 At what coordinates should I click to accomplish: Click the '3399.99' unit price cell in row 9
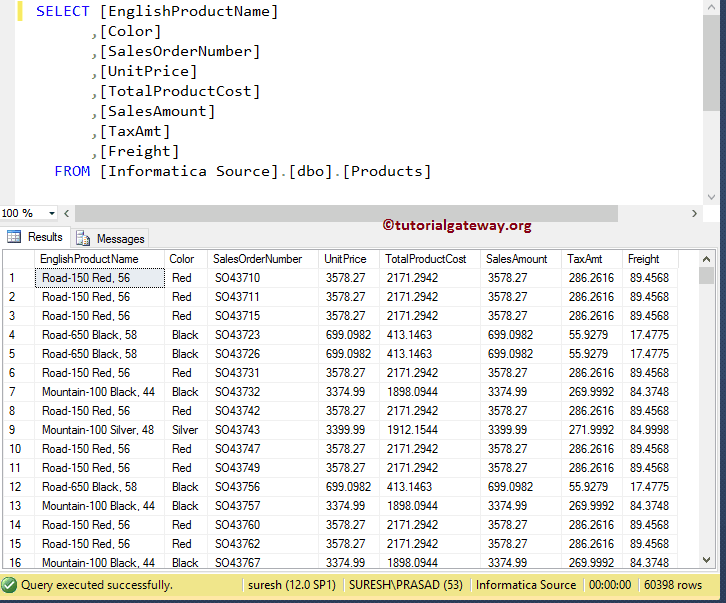pos(349,430)
